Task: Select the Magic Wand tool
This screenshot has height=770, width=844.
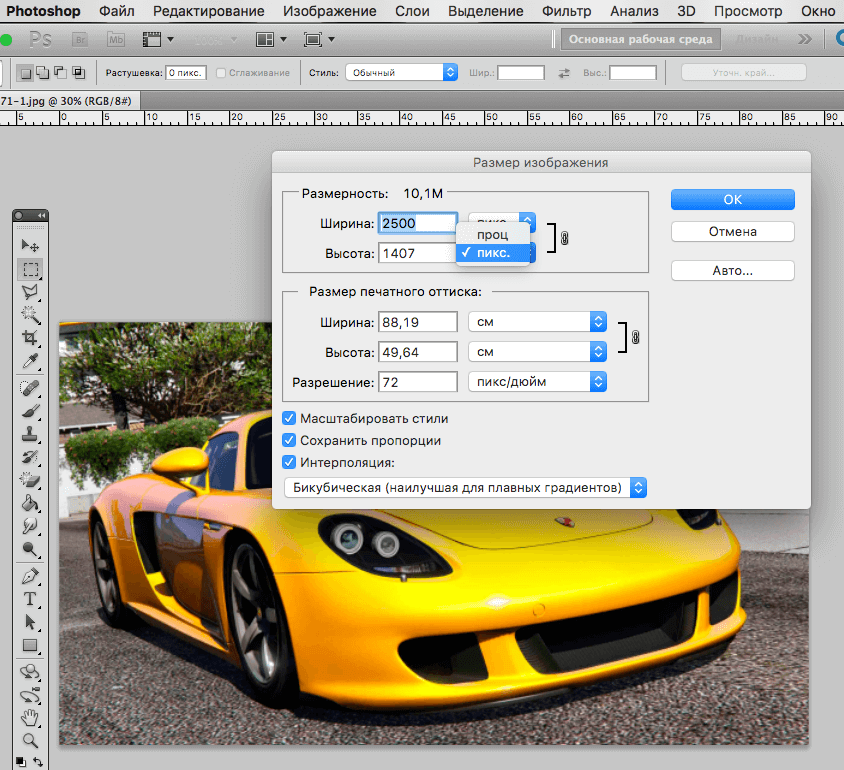Action: coord(31,315)
